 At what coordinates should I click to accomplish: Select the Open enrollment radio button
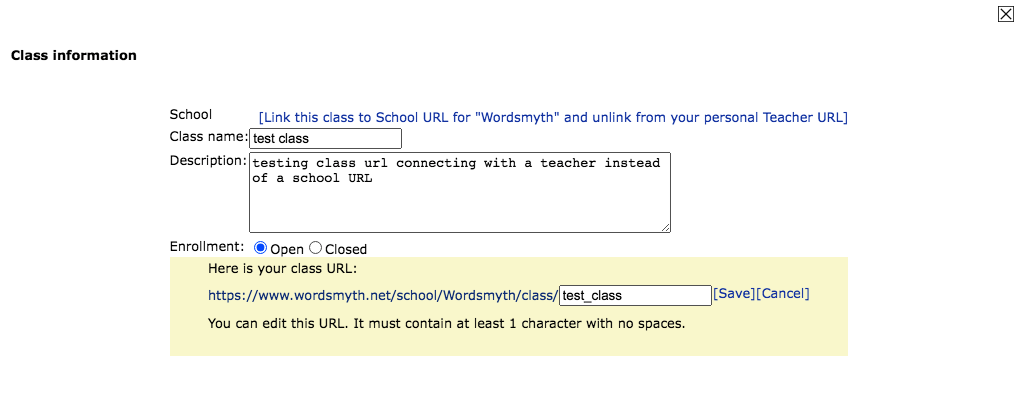pos(261,248)
